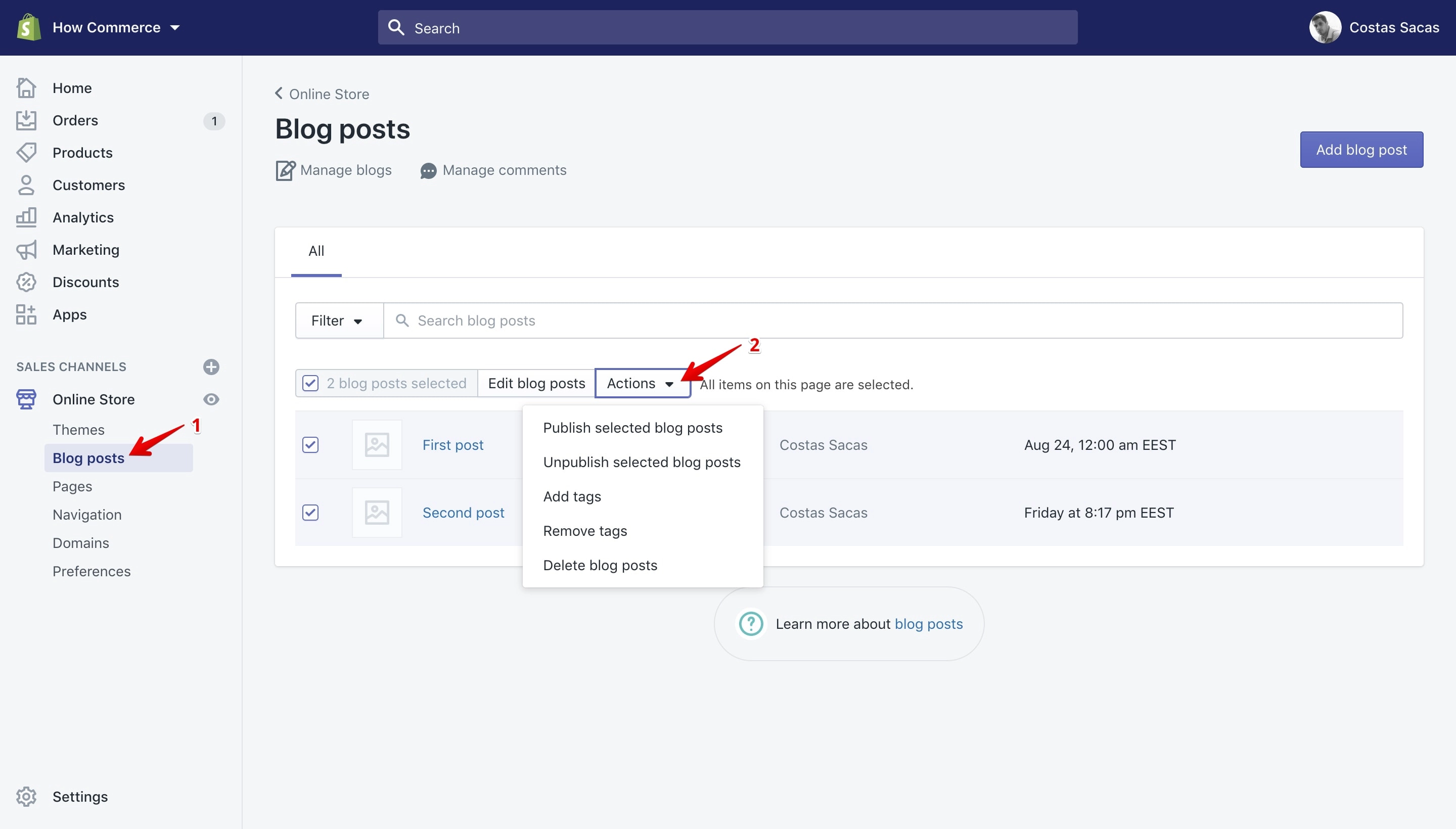The image size is (1456, 829).
Task: Click the Orders inbox icon
Action: point(26,120)
